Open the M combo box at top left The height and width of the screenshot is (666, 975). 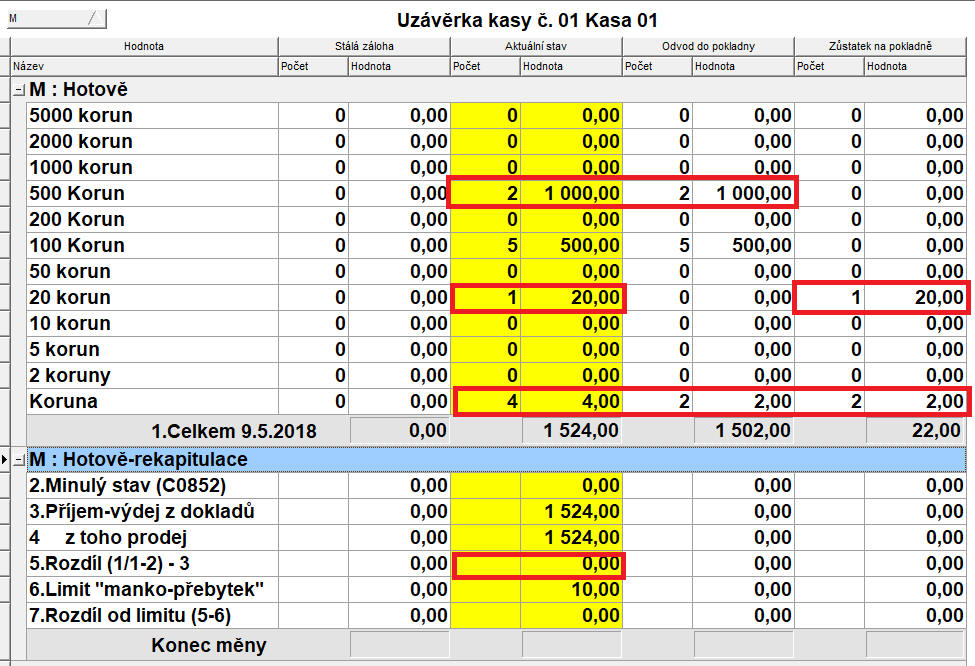[x=57, y=19]
